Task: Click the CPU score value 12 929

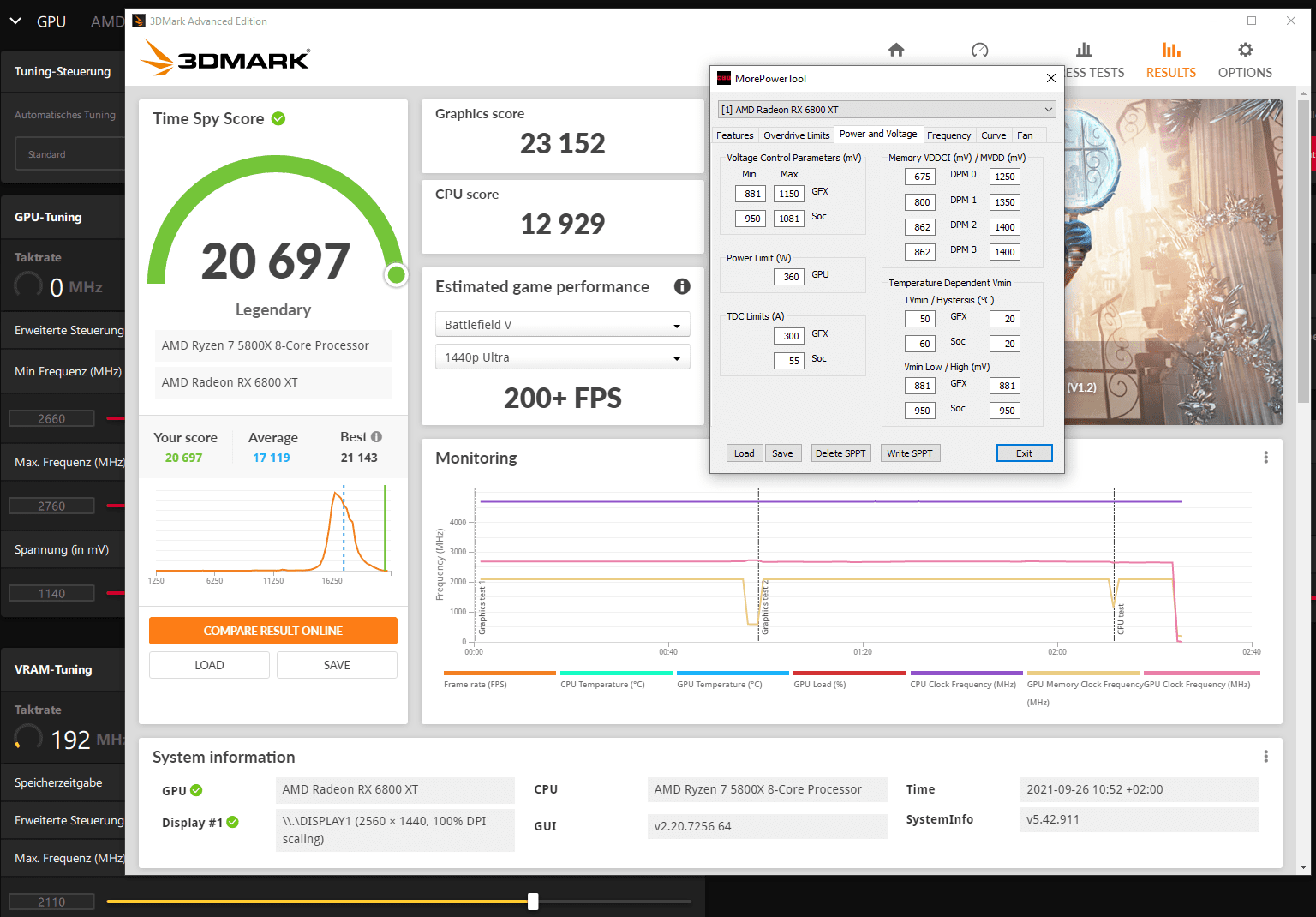Action: (563, 224)
